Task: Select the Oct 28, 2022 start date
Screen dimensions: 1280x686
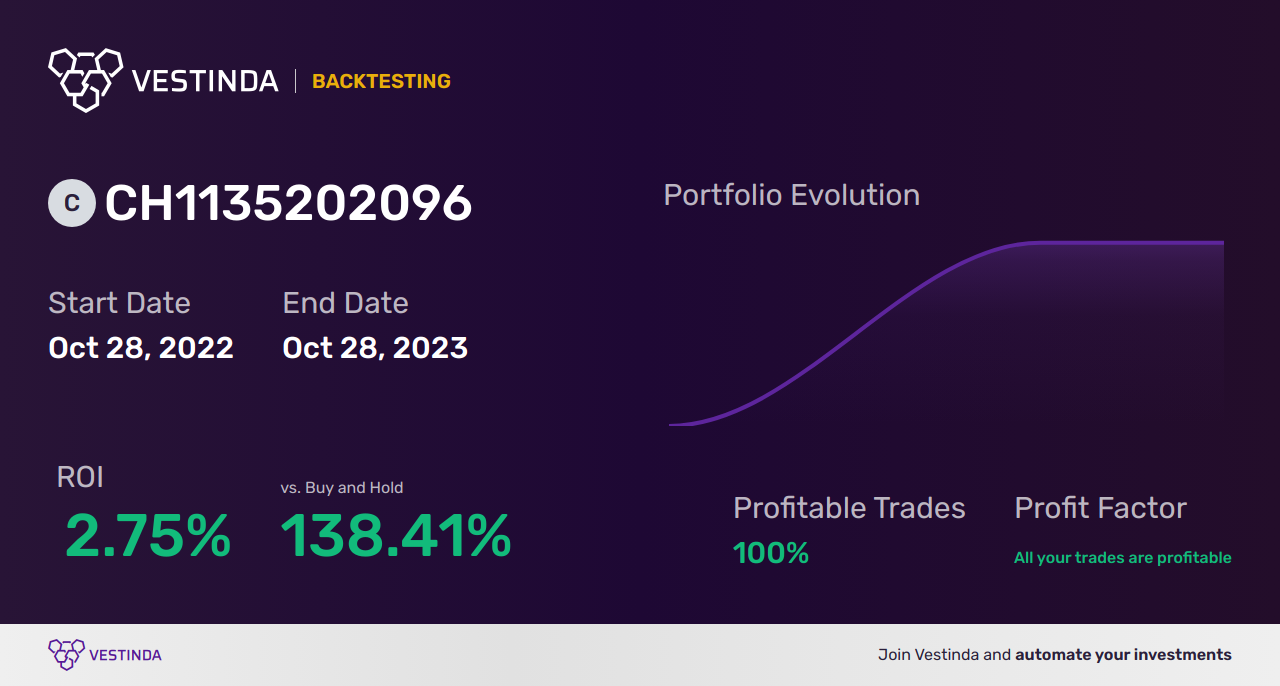Action: (x=141, y=348)
